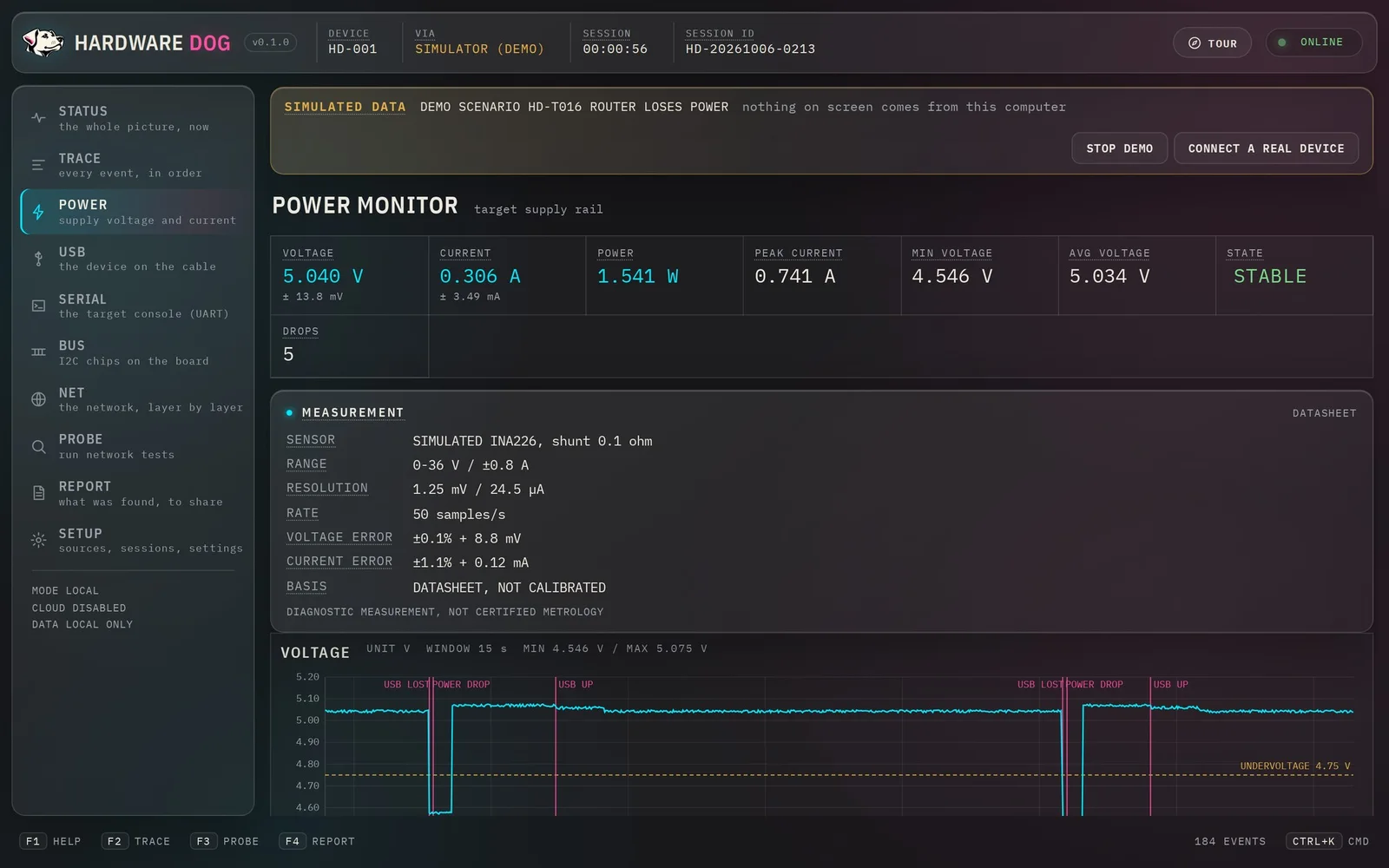
Task: Click the Online status button
Action: [x=1313, y=43]
